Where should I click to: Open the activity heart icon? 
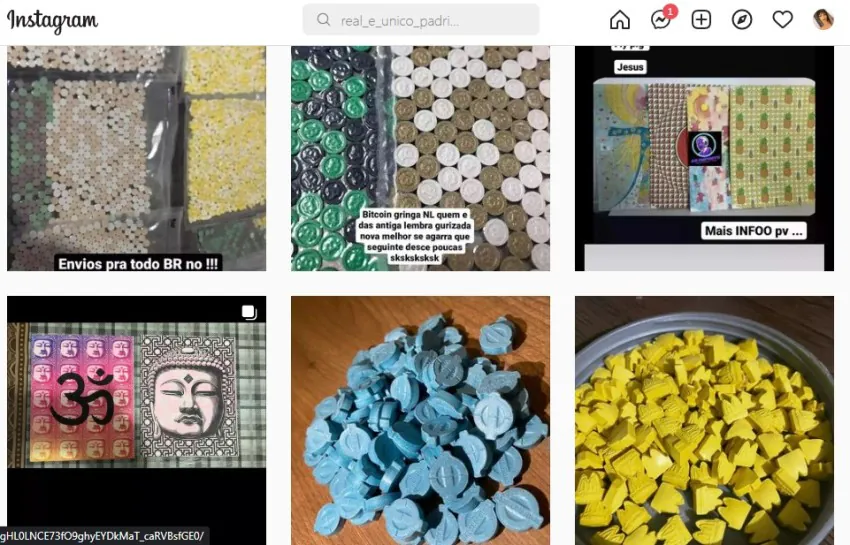click(x=782, y=20)
